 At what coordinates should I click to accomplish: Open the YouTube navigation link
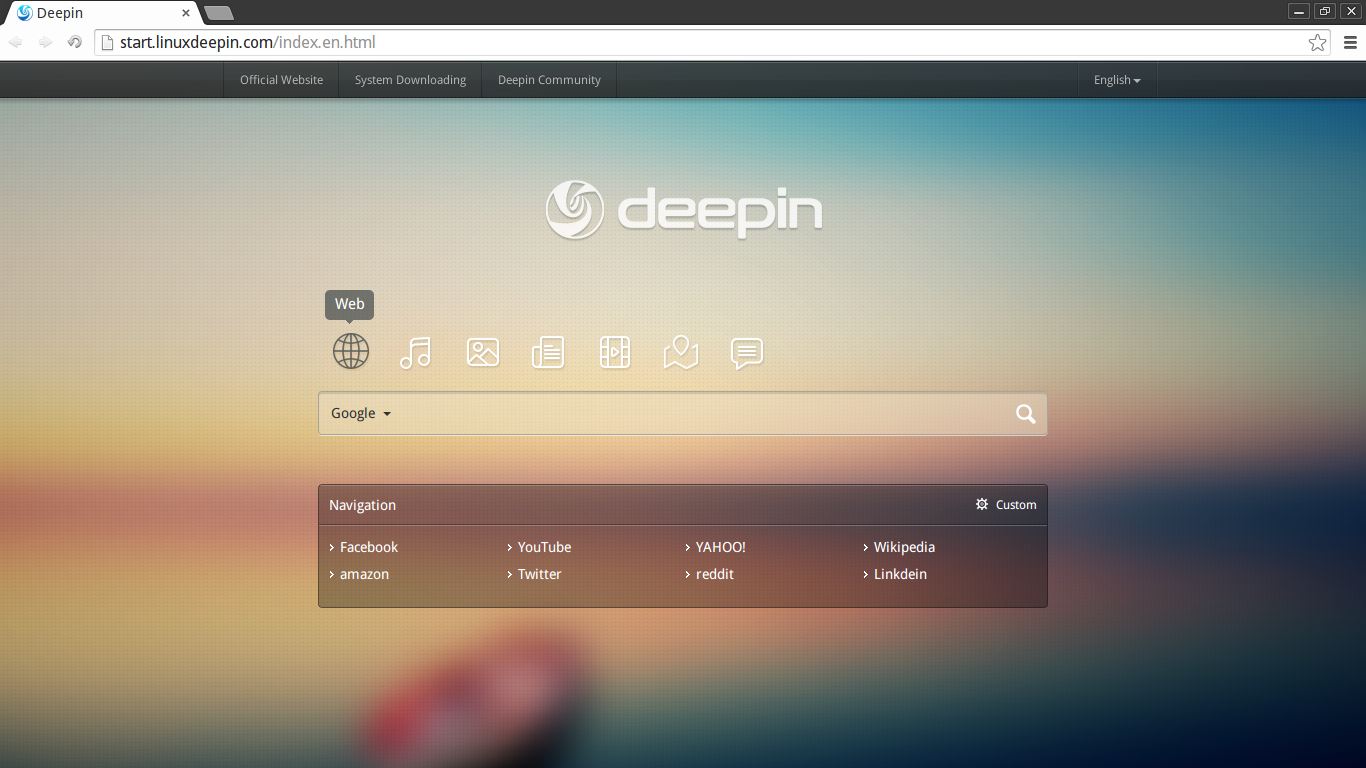point(544,547)
